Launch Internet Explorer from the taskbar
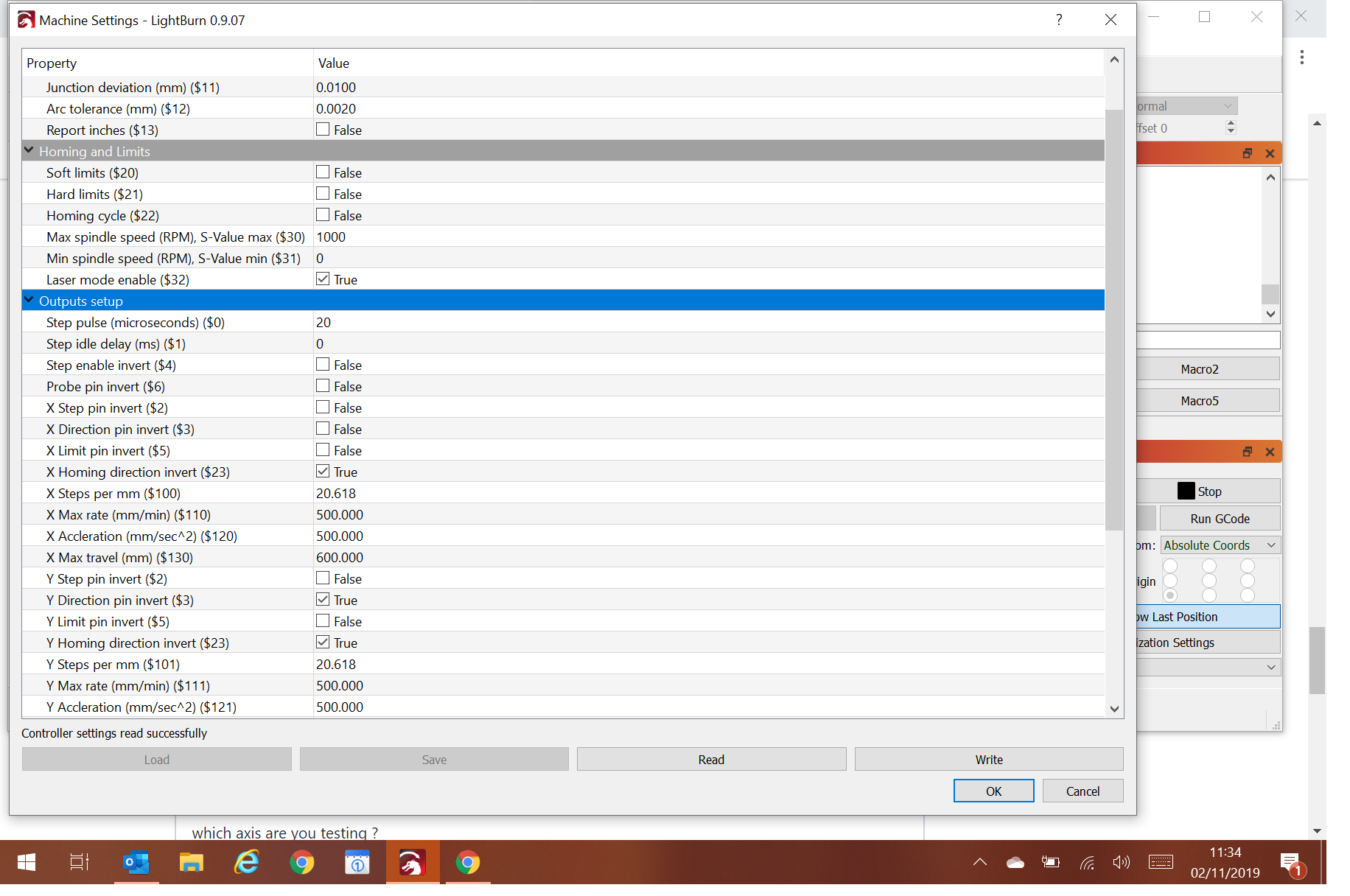 pyautogui.click(x=247, y=862)
